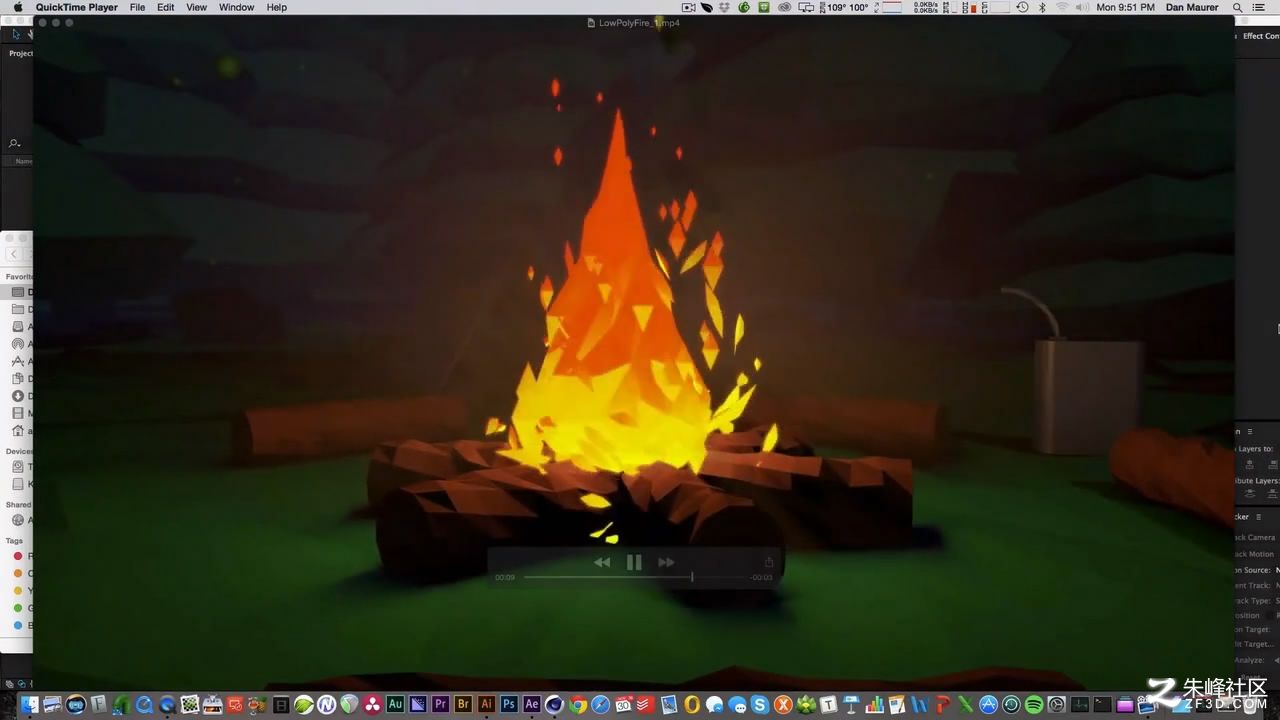This screenshot has height=720, width=1280.
Task: Open Notification Center from menu bar
Action: pos(1259,7)
